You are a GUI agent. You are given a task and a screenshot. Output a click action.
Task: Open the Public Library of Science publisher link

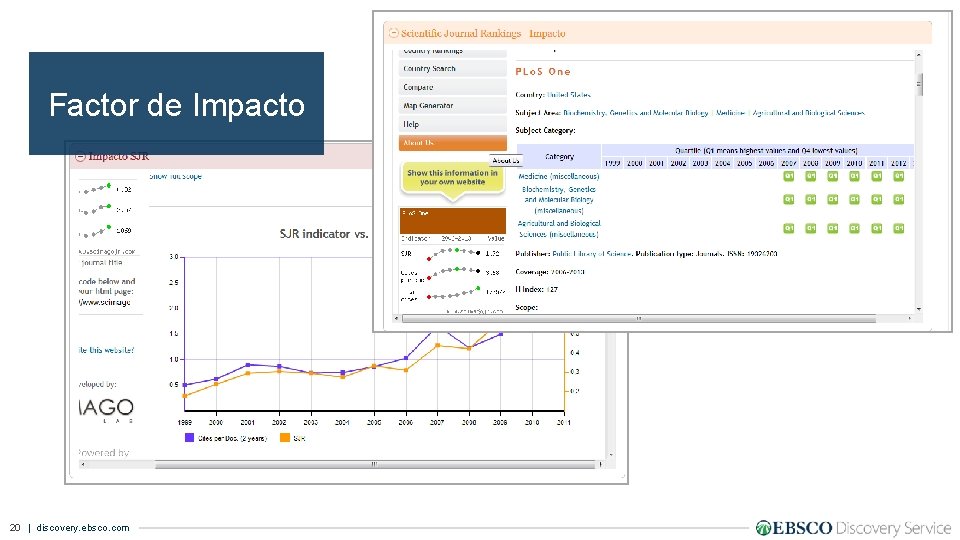click(x=591, y=253)
